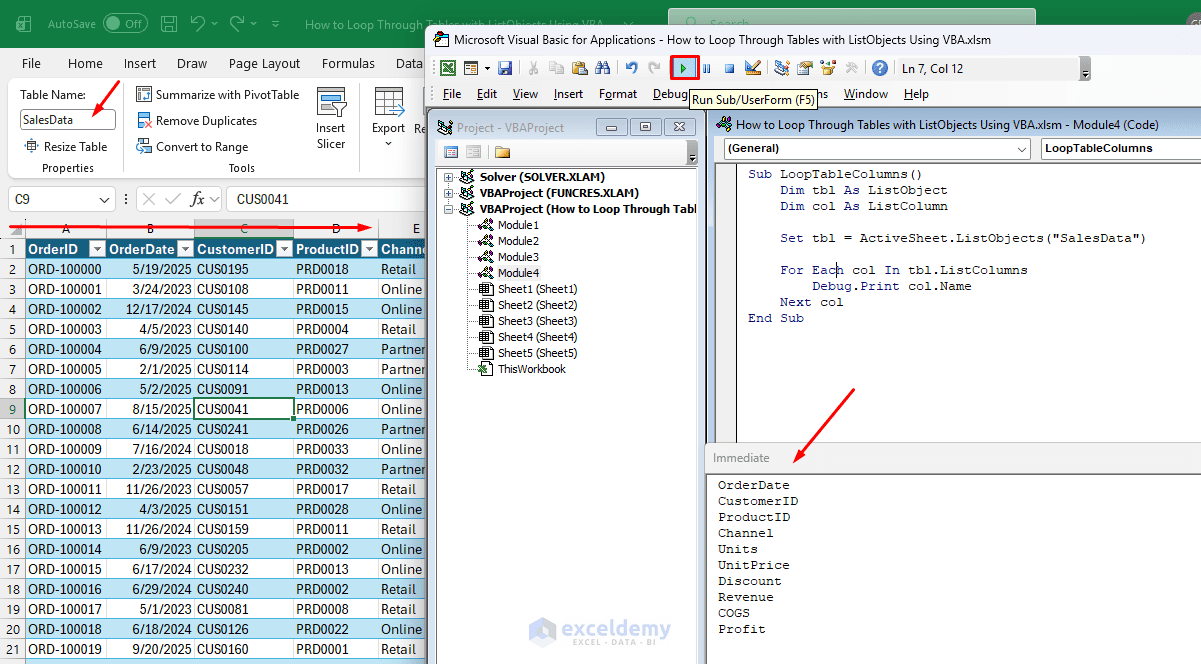Click the Undo icon in VBA toolbar
This screenshot has width=1201, height=664.
[632, 68]
